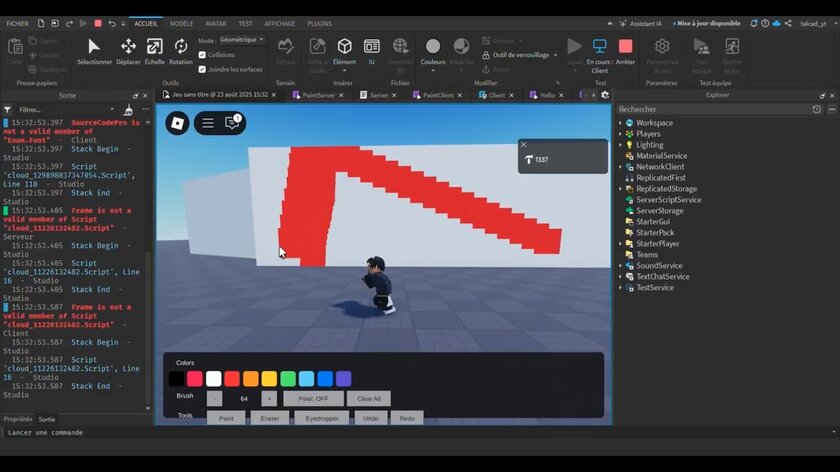This screenshot has width=840, height=472.
Task: Toggle the Pixel: OFF button
Action: (x=313, y=399)
